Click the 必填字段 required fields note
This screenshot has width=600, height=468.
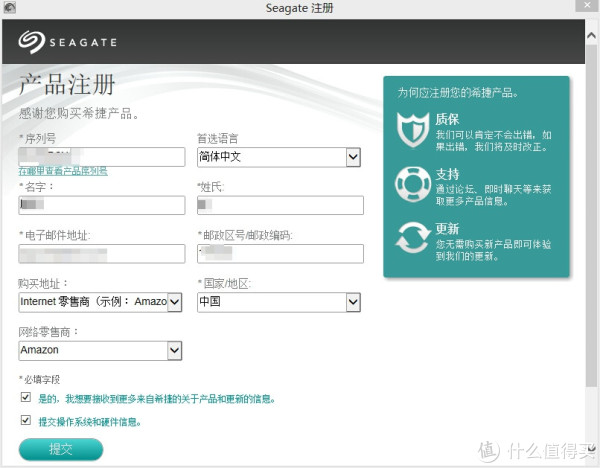39,379
